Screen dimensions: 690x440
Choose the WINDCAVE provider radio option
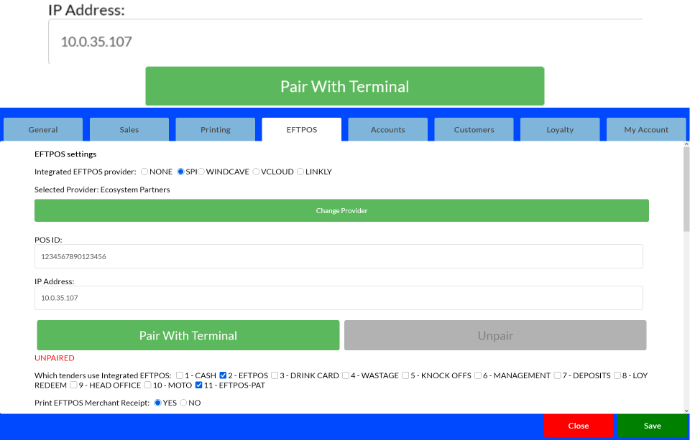click(x=201, y=172)
